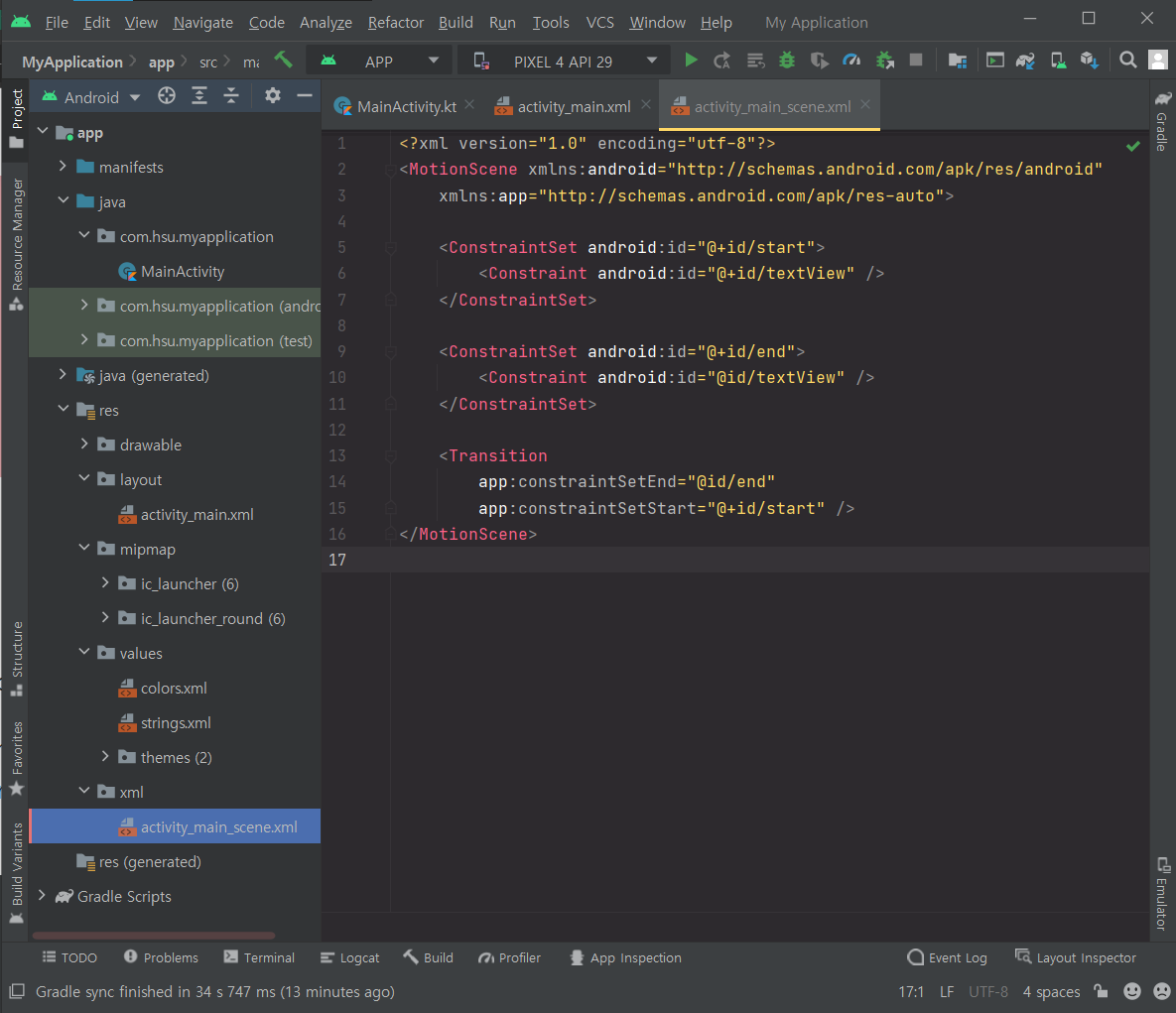Click Select Opened File target icon
This screenshot has width=1176, height=1013.
[167, 96]
